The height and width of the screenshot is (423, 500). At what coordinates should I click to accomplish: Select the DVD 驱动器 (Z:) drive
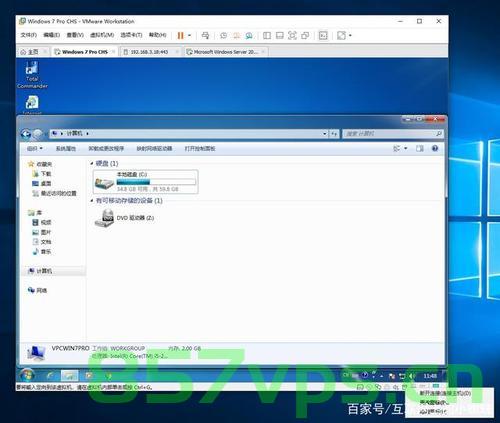pyautogui.click(x=125, y=218)
